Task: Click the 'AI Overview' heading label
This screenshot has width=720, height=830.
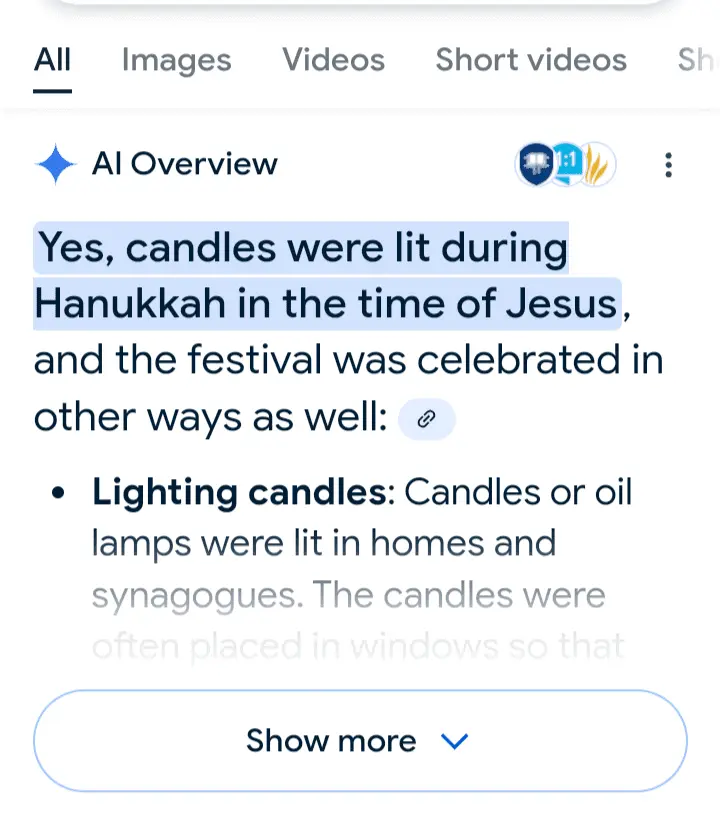Action: click(x=185, y=164)
